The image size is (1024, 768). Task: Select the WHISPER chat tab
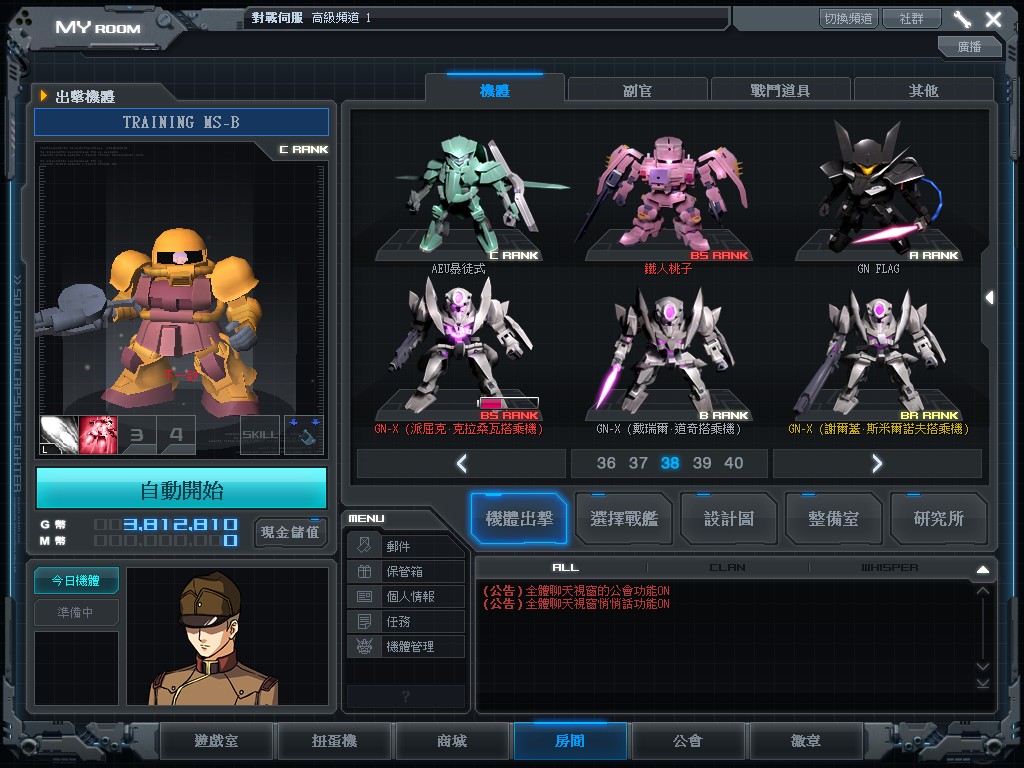(889, 568)
